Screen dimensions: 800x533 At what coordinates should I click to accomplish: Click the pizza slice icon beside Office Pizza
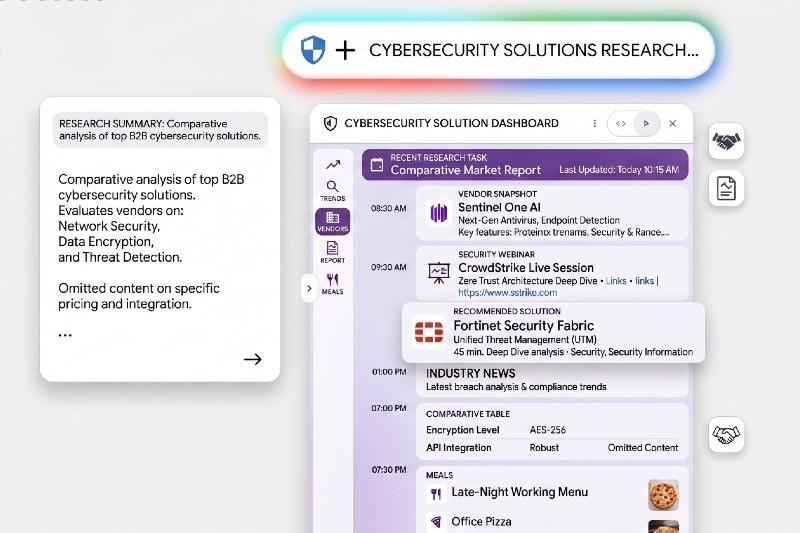tap(436, 522)
